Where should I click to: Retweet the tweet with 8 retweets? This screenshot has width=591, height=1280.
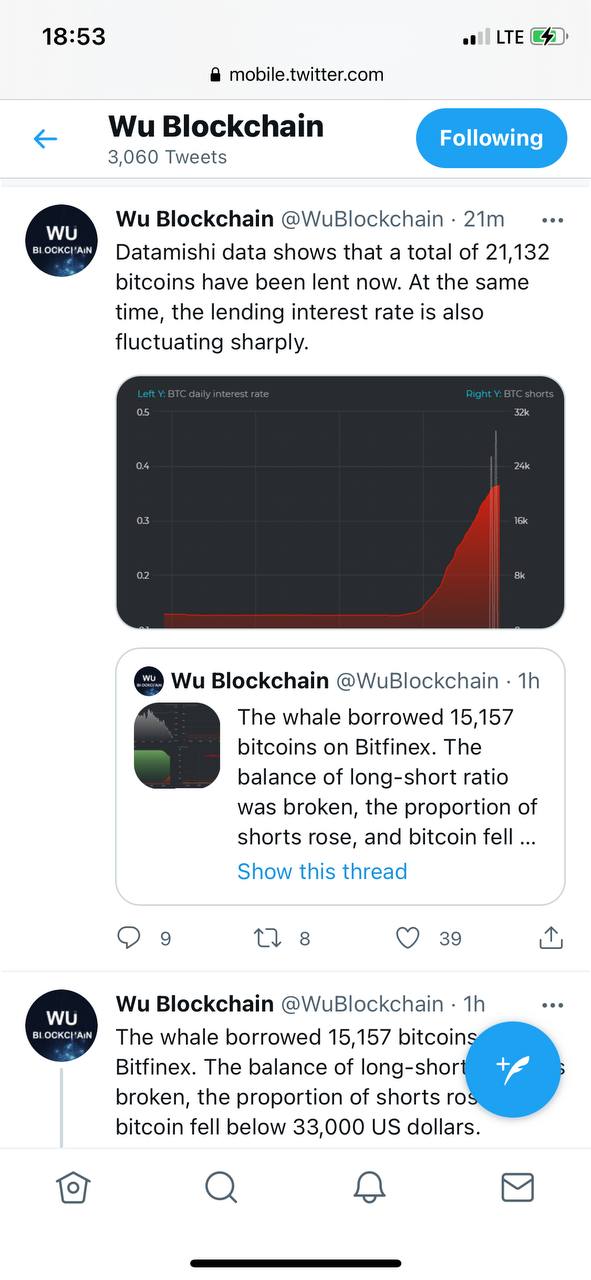[x=267, y=938]
